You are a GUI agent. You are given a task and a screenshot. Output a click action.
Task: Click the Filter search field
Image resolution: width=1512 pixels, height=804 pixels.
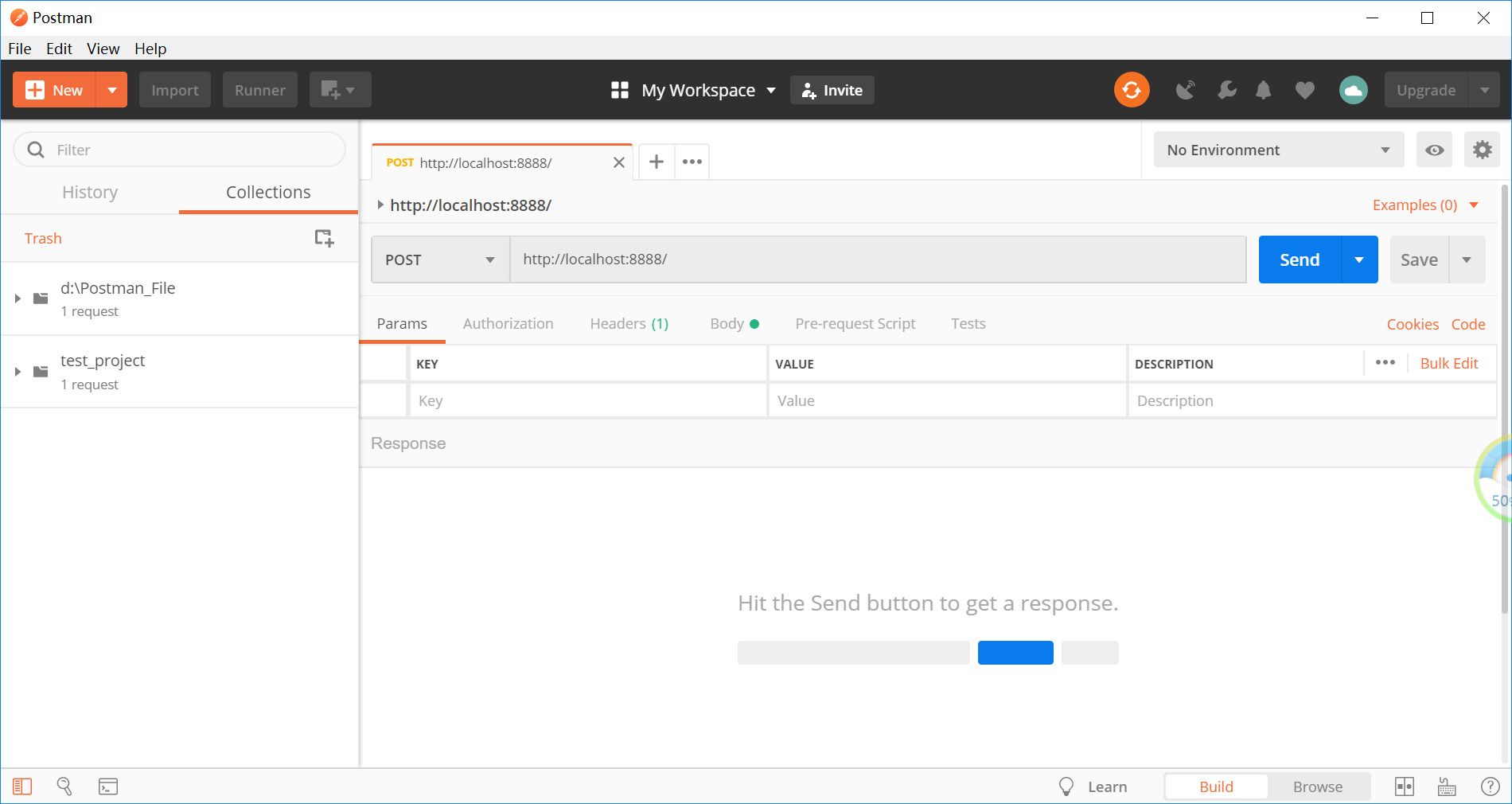(x=180, y=150)
